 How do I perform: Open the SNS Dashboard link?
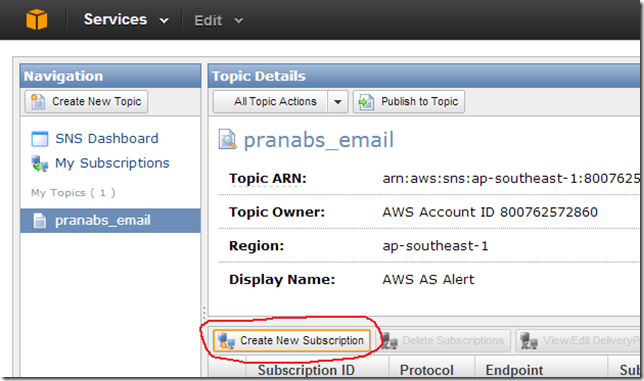coord(107,138)
